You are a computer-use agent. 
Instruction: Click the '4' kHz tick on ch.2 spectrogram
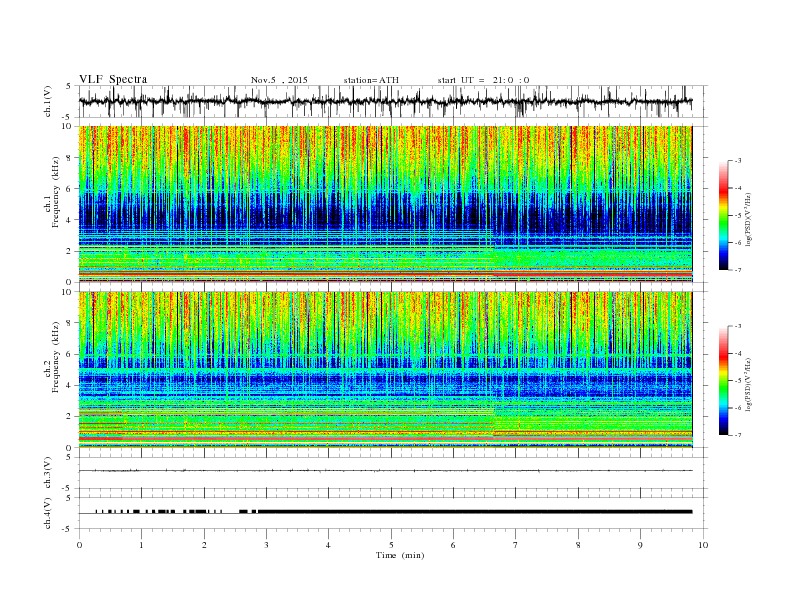tap(70, 386)
